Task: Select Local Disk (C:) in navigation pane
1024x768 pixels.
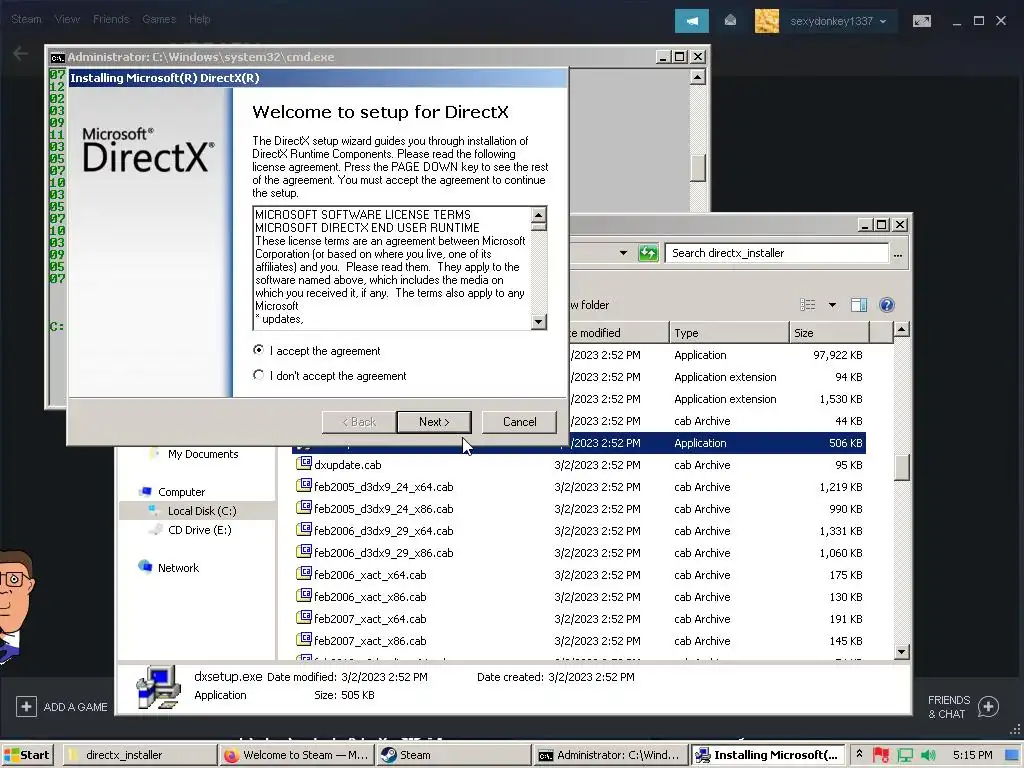Action: tap(202, 511)
